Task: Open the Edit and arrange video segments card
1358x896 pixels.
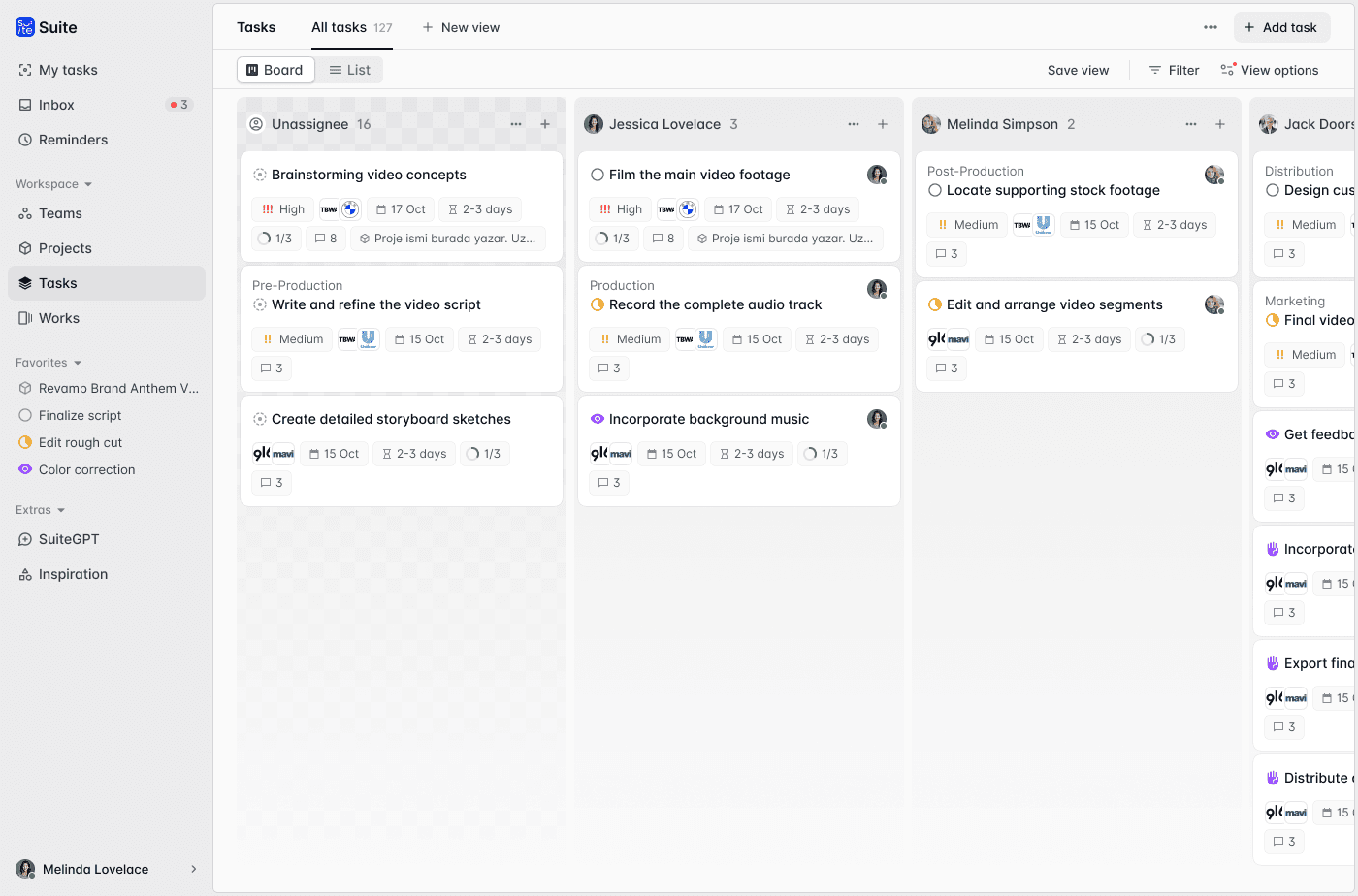Action: pos(1054,304)
